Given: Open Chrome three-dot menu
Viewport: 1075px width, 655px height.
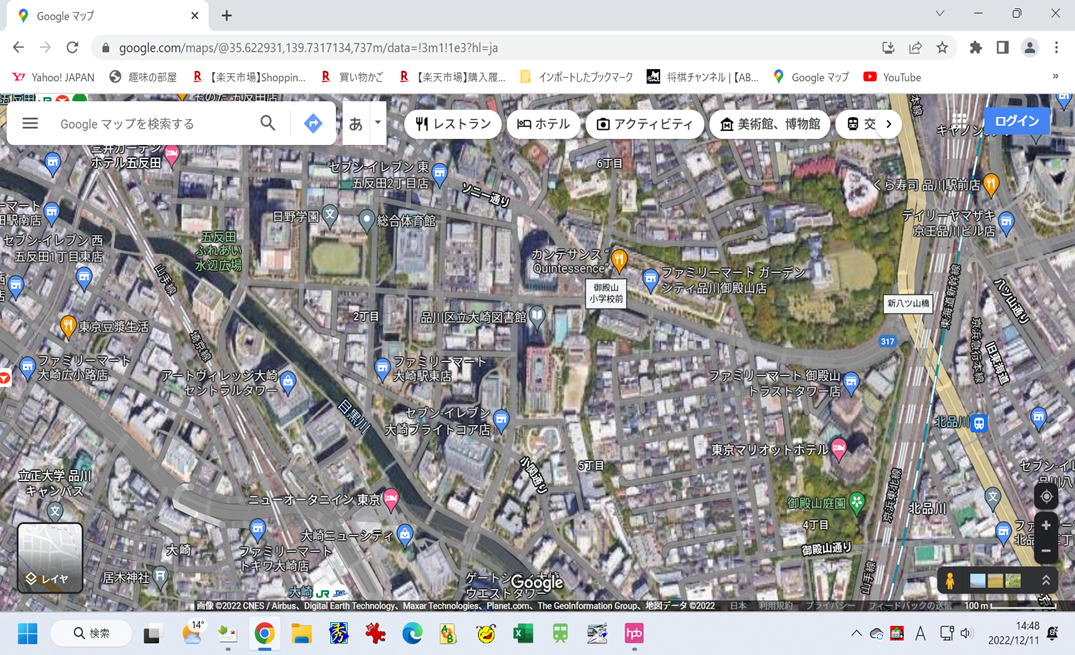Looking at the screenshot, I should 1056,47.
